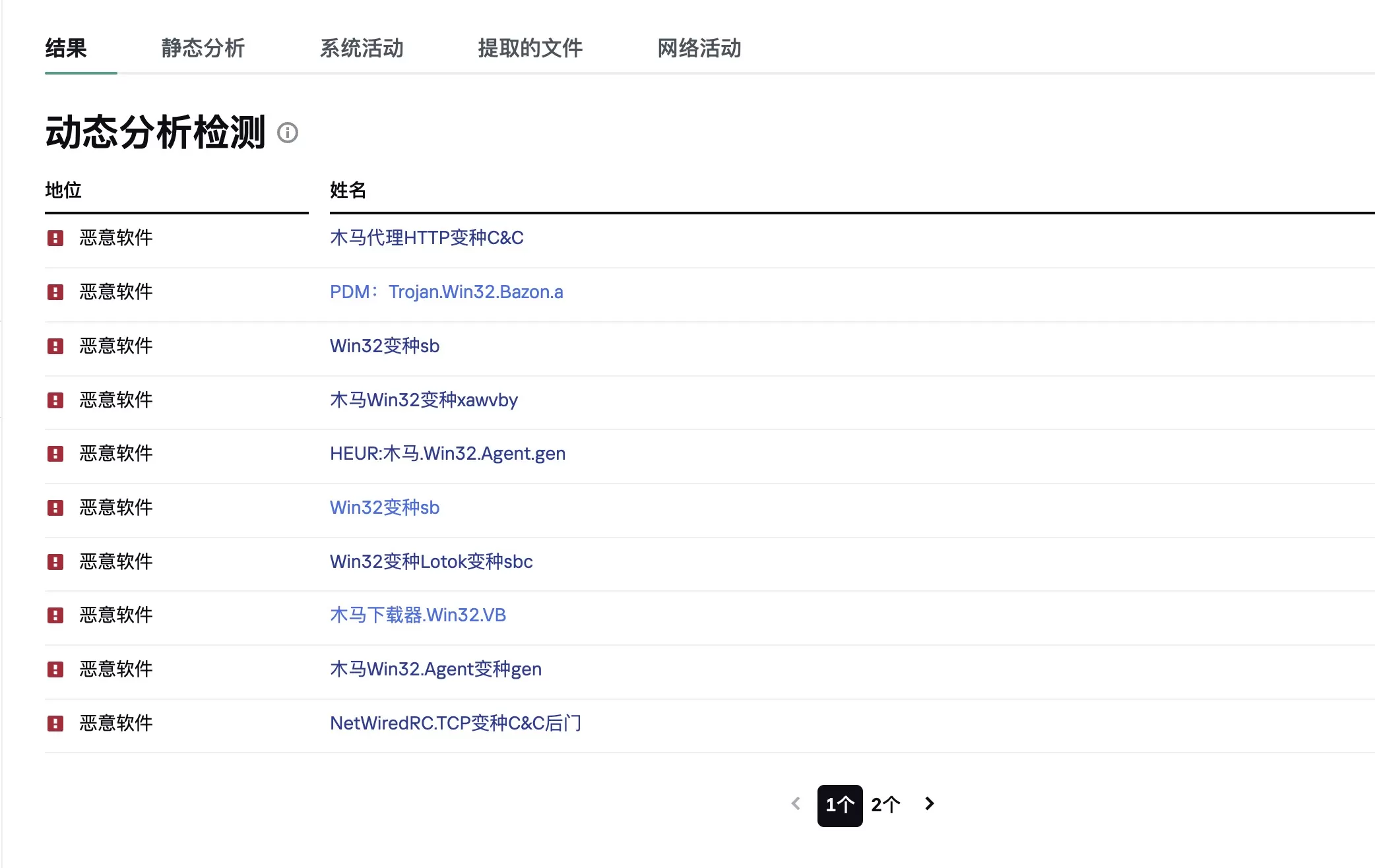Switch to the 静态分析 tab

point(203,48)
